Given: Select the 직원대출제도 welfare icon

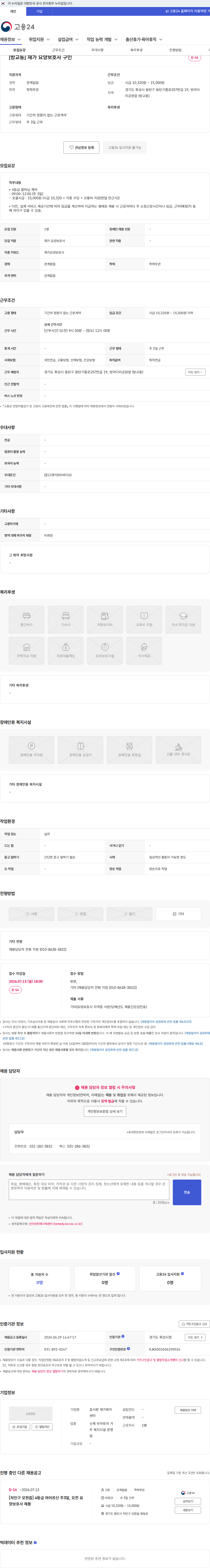Looking at the screenshot, I should pyautogui.click(x=66, y=650).
